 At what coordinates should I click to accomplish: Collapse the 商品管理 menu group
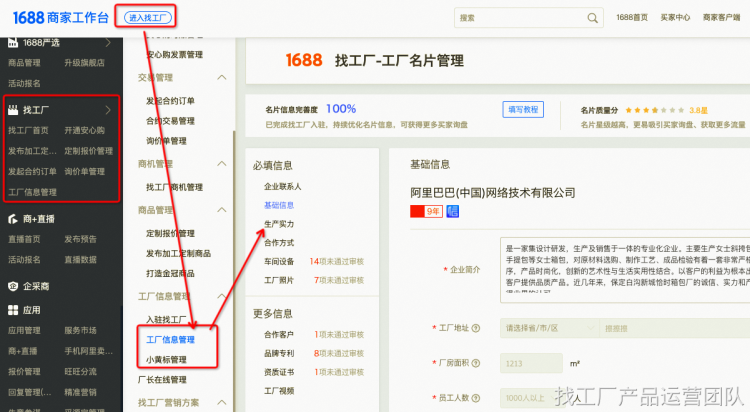click(221, 210)
